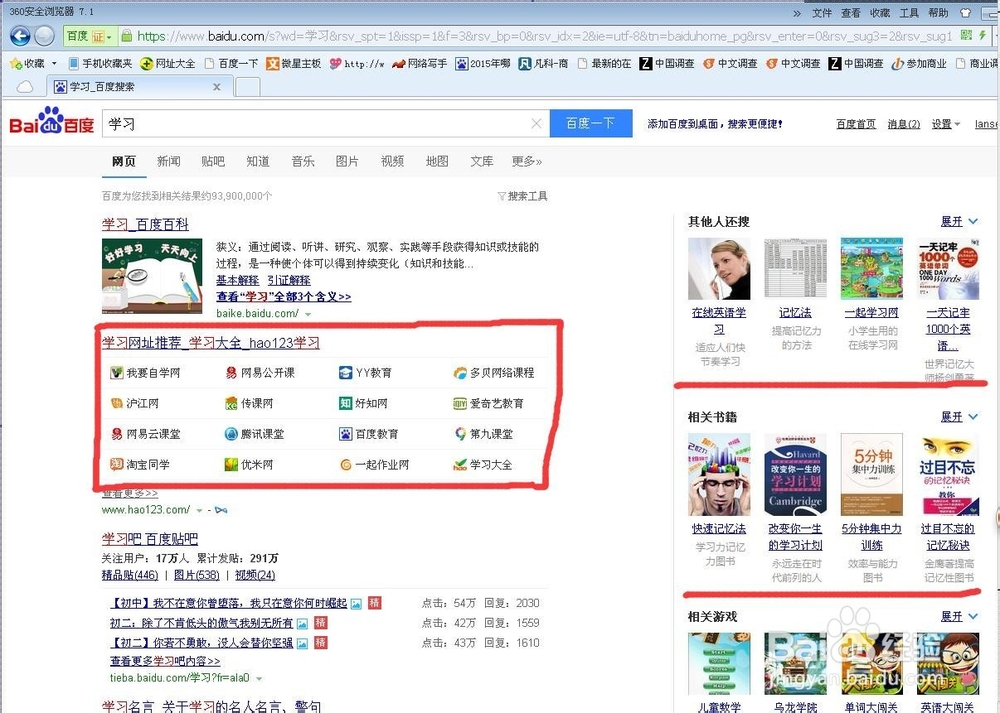Open dropdown arrow beside tieba.baidu.com URL
The width and height of the screenshot is (1000, 713).
(259, 678)
